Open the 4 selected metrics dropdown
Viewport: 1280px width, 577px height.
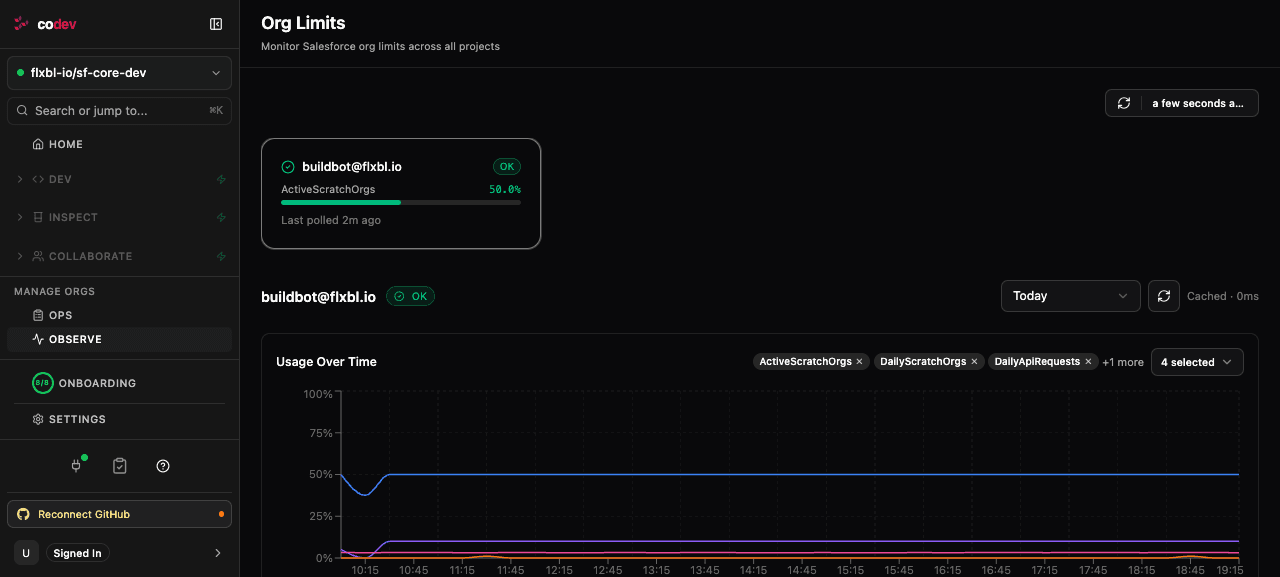pyautogui.click(x=1197, y=362)
